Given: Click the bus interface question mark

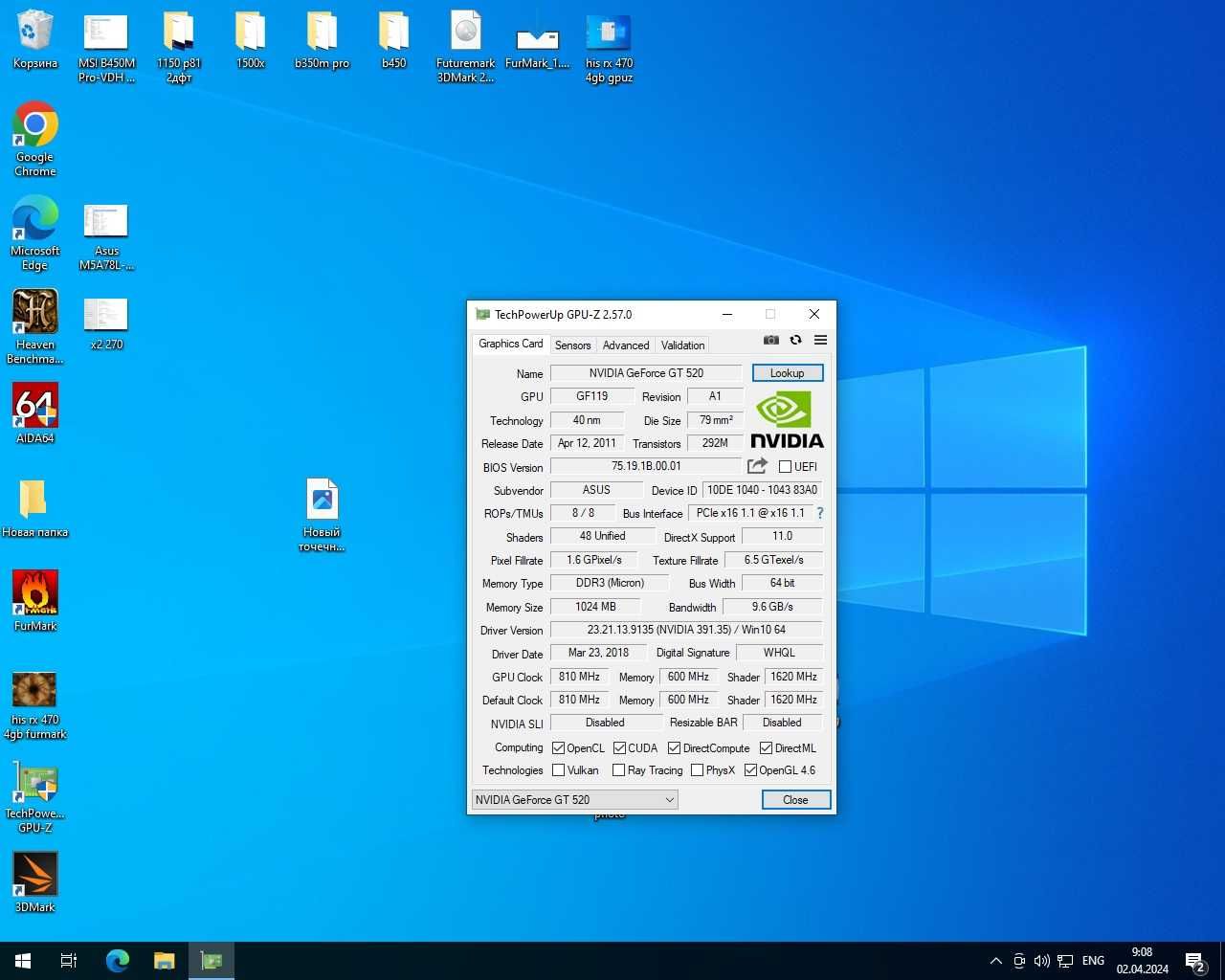Looking at the screenshot, I should [820, 513].
